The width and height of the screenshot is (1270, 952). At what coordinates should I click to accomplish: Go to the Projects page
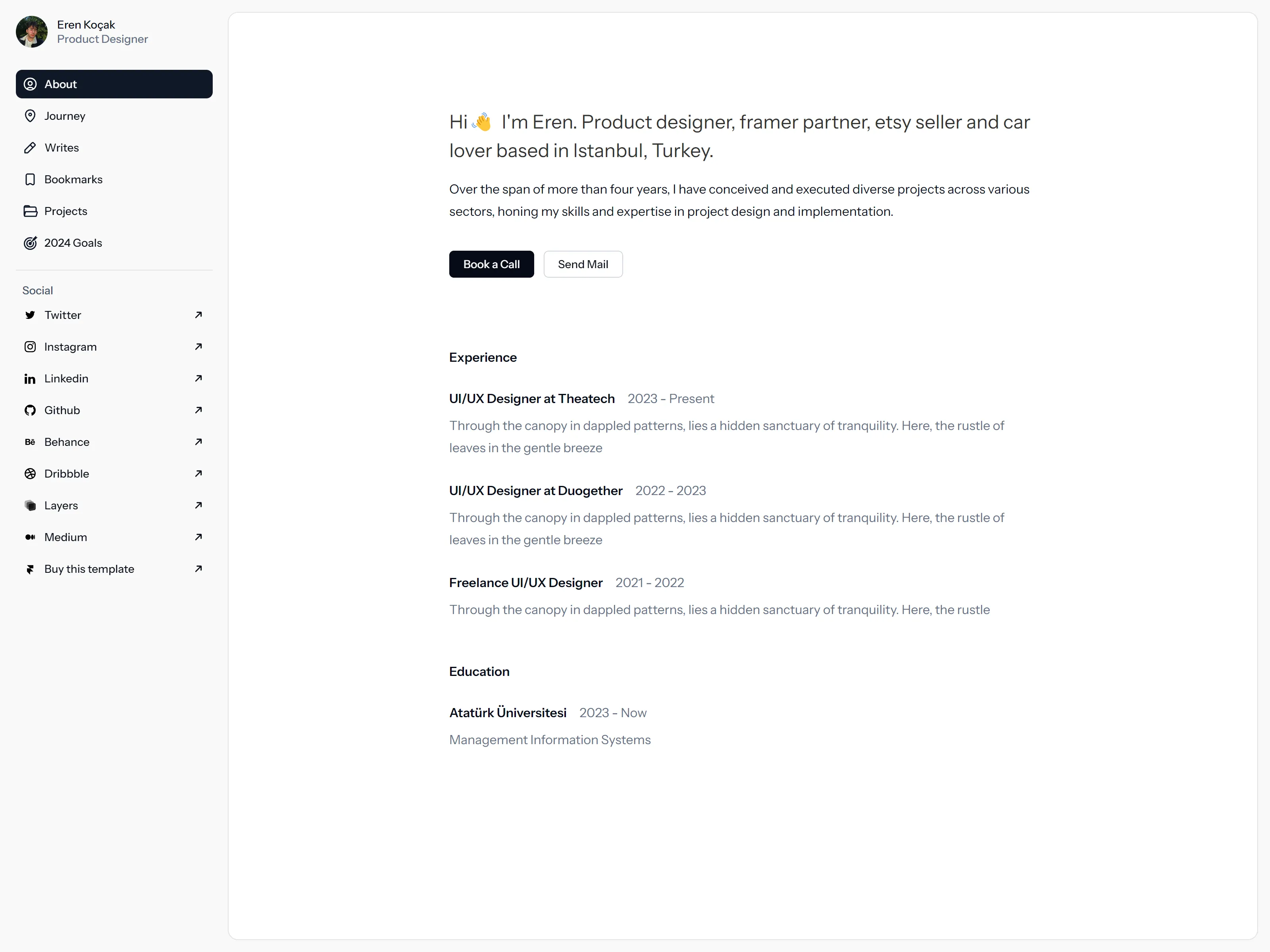(x=114, y=211)
